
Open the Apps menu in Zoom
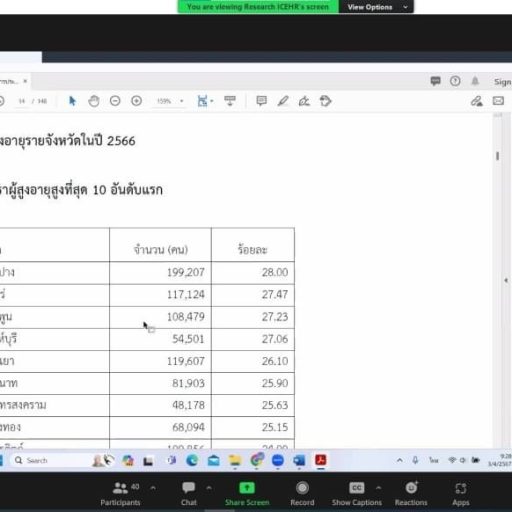pos(461,494)
